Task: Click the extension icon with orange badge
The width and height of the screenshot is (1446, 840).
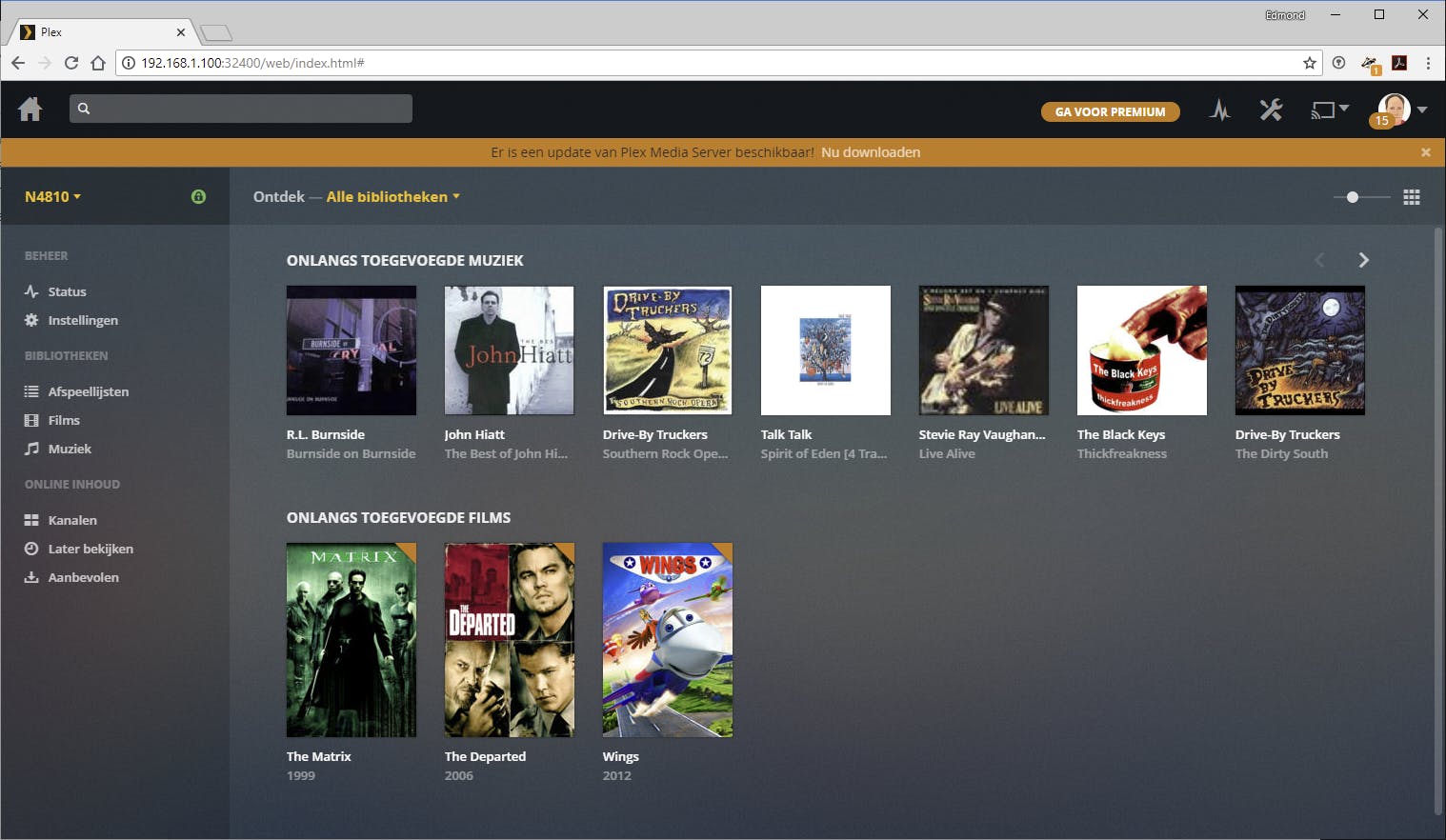Action: (1370, 64)
